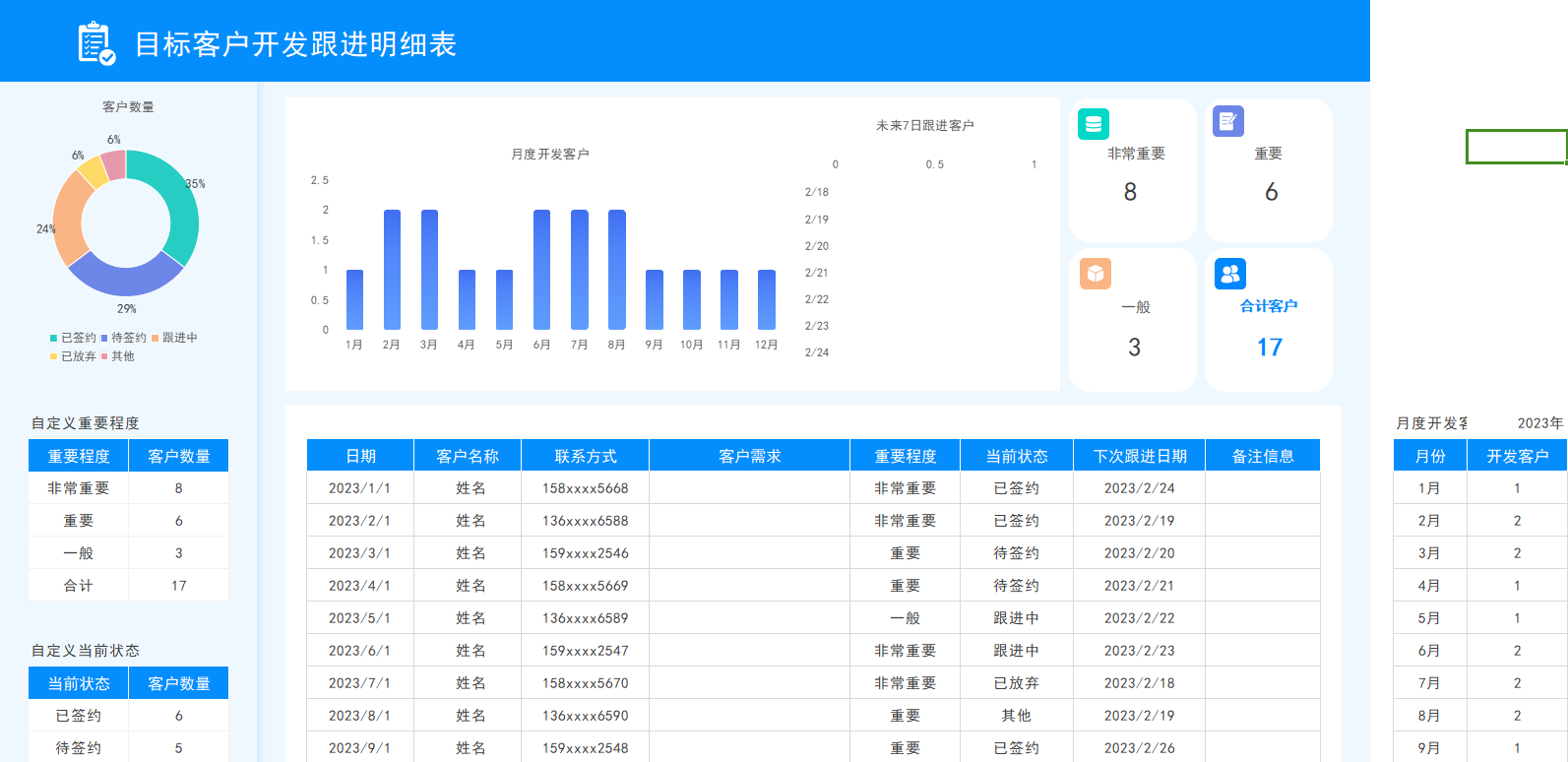Select the 待签约 row in the custom status table

pos(129,748)
